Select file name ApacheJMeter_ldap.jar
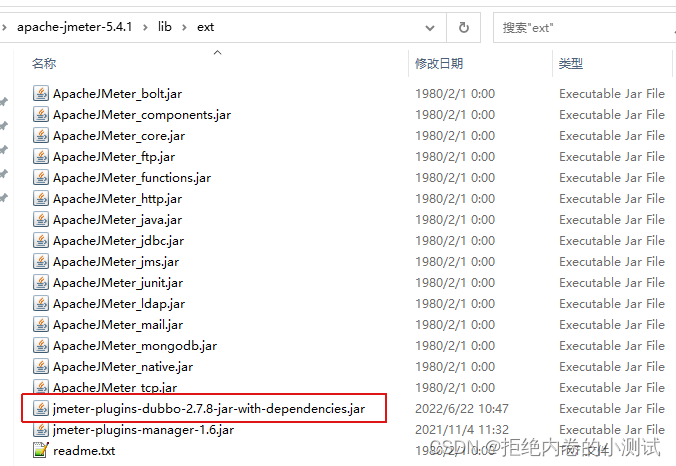 [119, 304]
